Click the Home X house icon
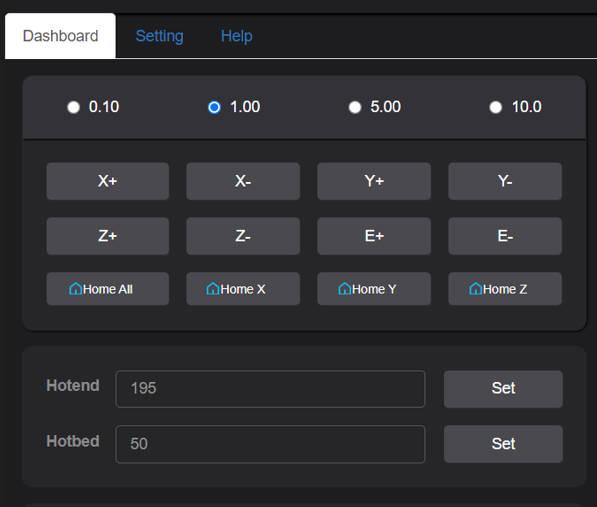The width and height of the screenshot is (597, 507). [x=212, y=289]
